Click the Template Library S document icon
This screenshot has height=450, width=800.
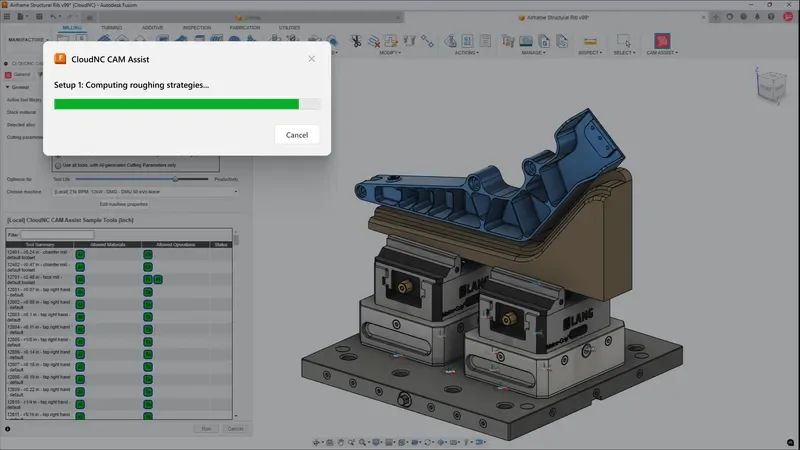pyautogui.click(x=562, y=41)
